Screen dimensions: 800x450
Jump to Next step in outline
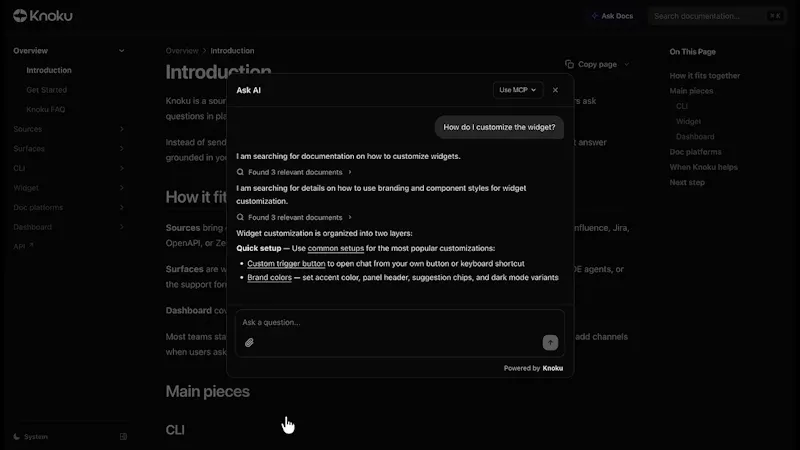point(687,183)
